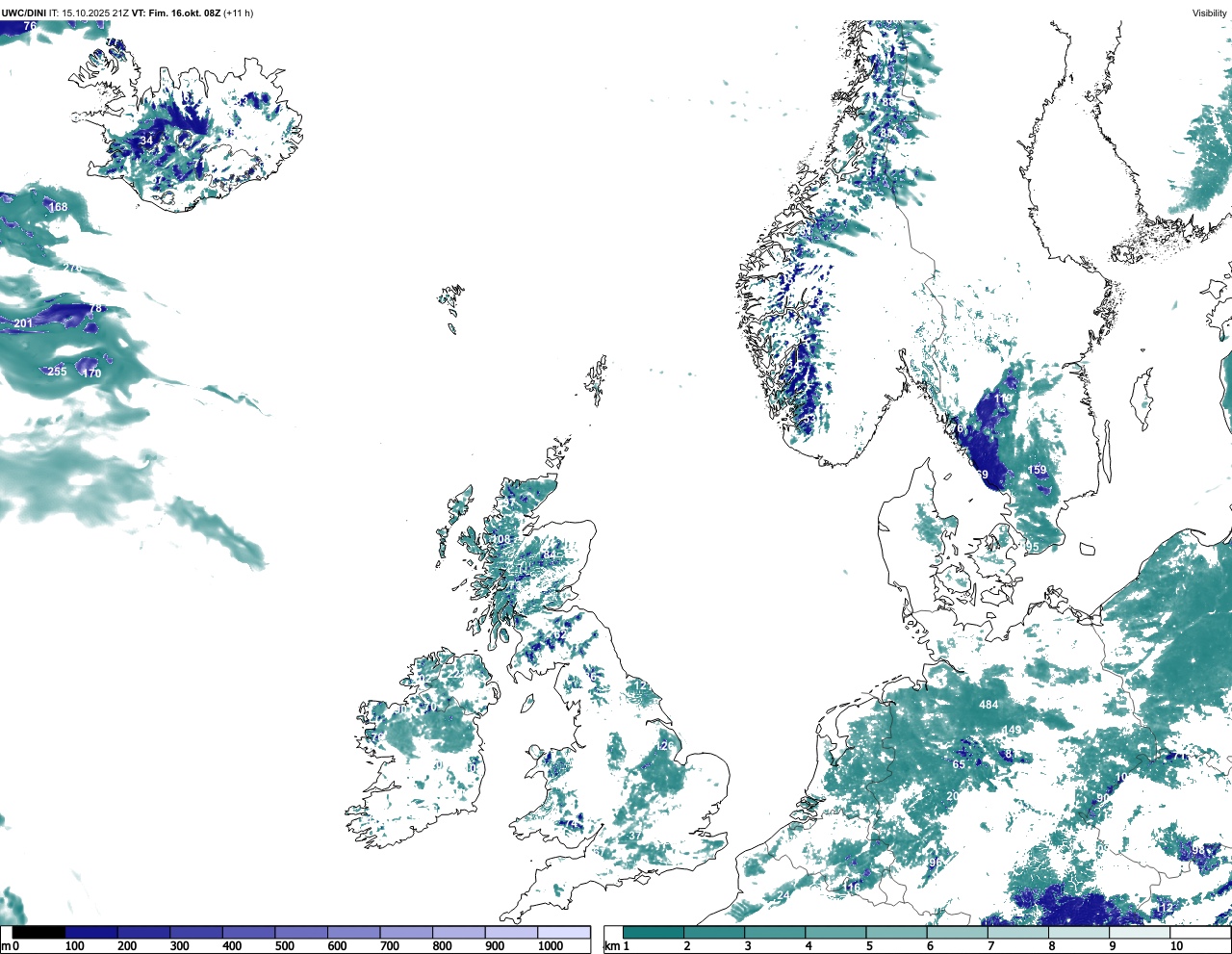Viewport: 1232px width, 954px height.
Task: Click the initial time '15.10.2025 21Z'
Action: [x=94, y=13]
